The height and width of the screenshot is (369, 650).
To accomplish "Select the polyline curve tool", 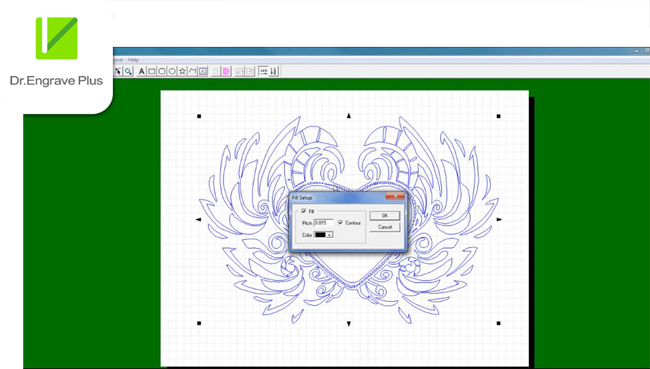I will point(192,71).
